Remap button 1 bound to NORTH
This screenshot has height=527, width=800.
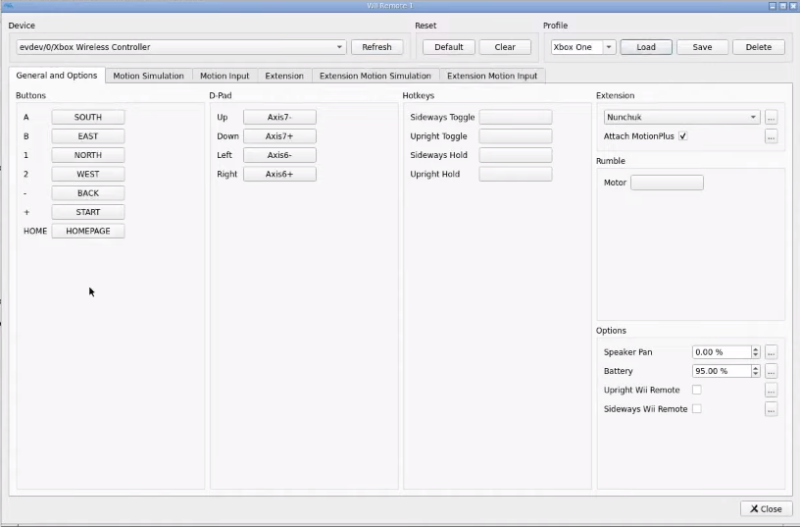88,155
